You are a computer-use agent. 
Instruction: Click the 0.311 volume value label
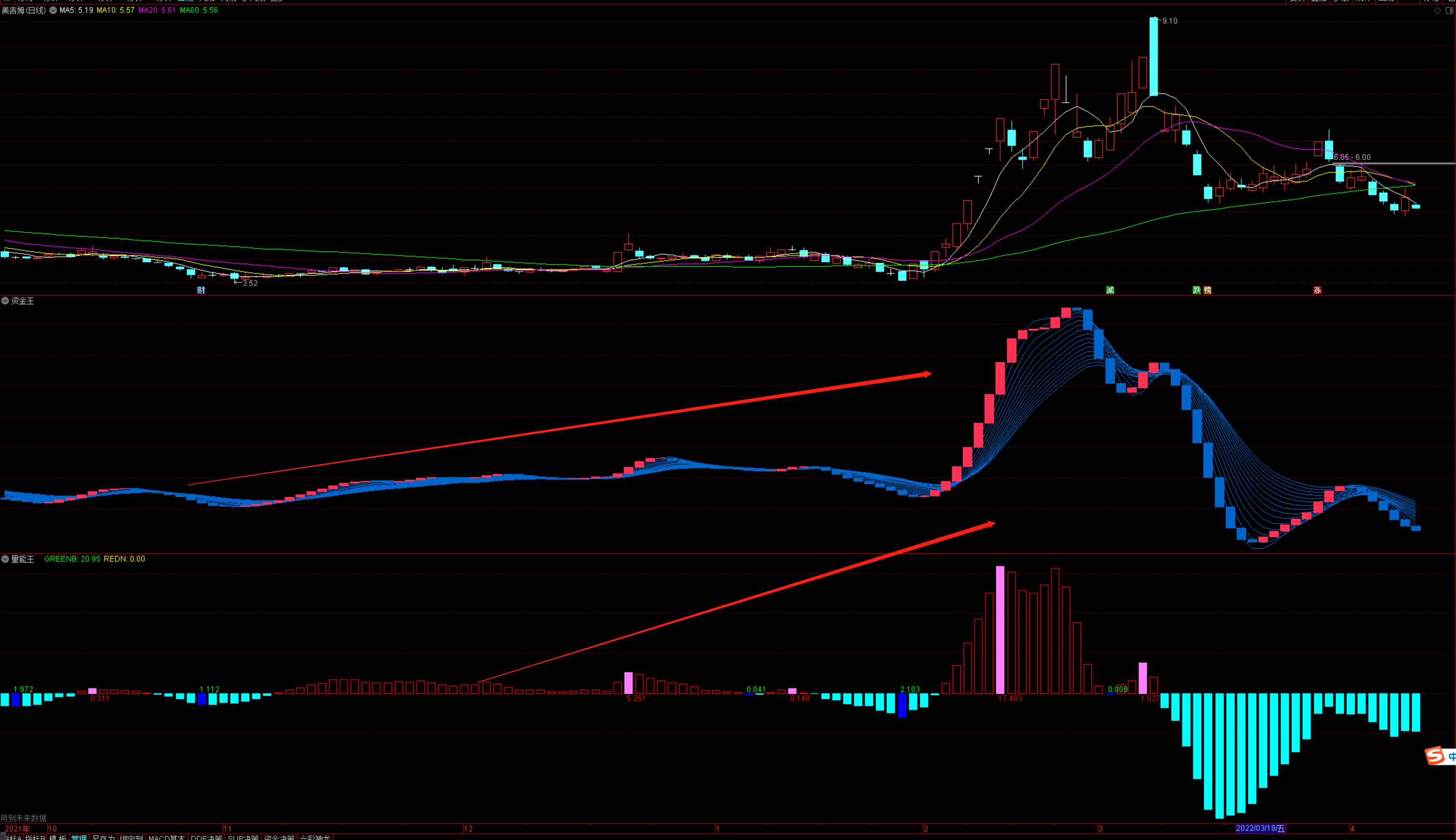click(x=100, y=699)
